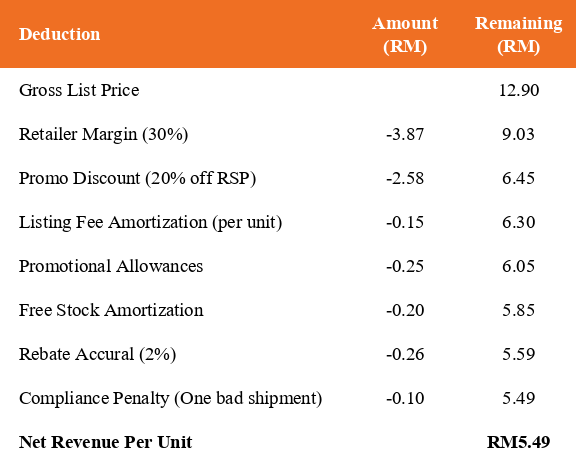Select the 12.90 gross list price value
This screenshot has width=576, height=464.
[519, 90]
